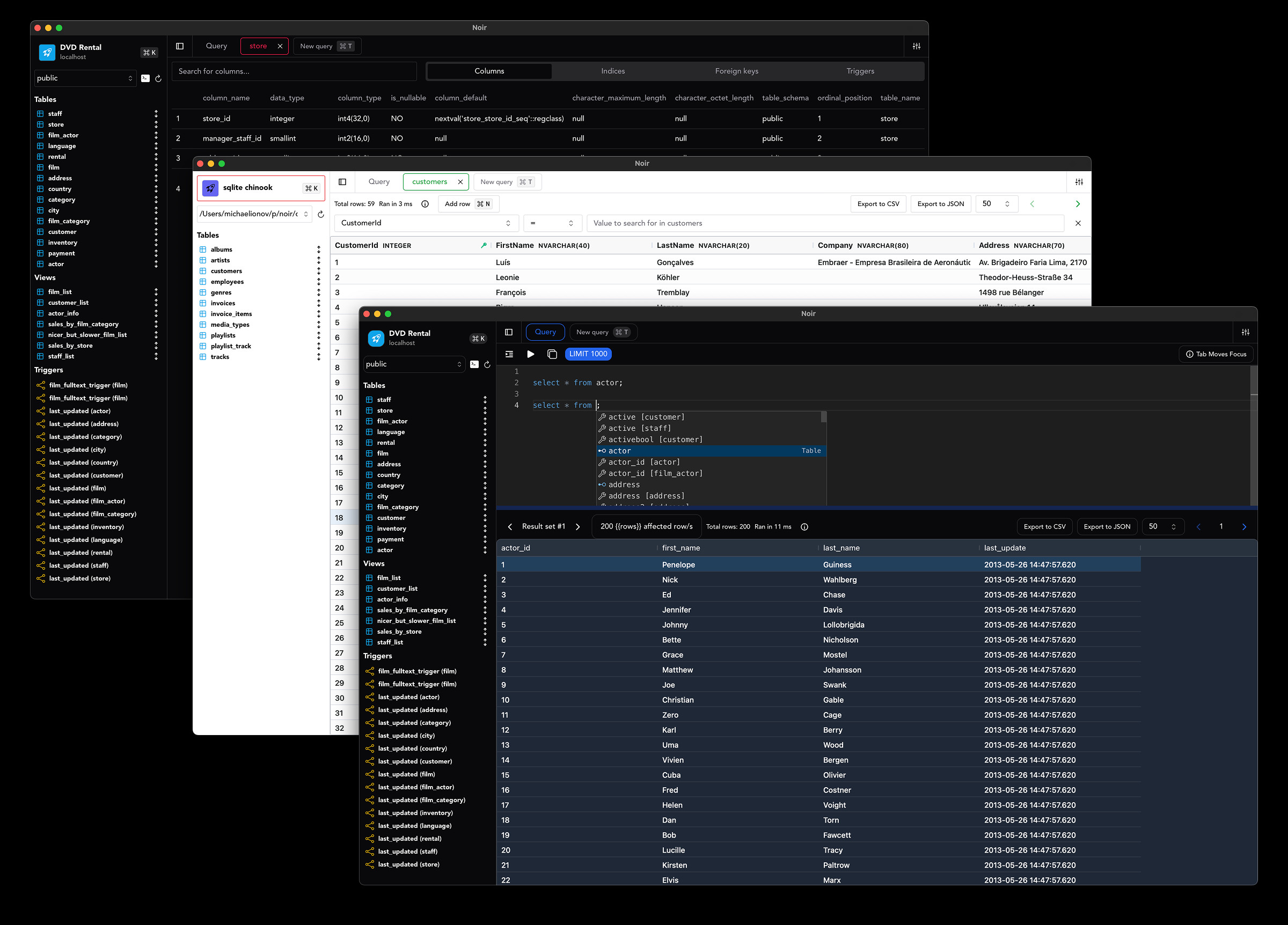This screenshot has width=1288, height=925.
Task: Open page size 50 dropdown in results
Action: tap(1162, 526)
